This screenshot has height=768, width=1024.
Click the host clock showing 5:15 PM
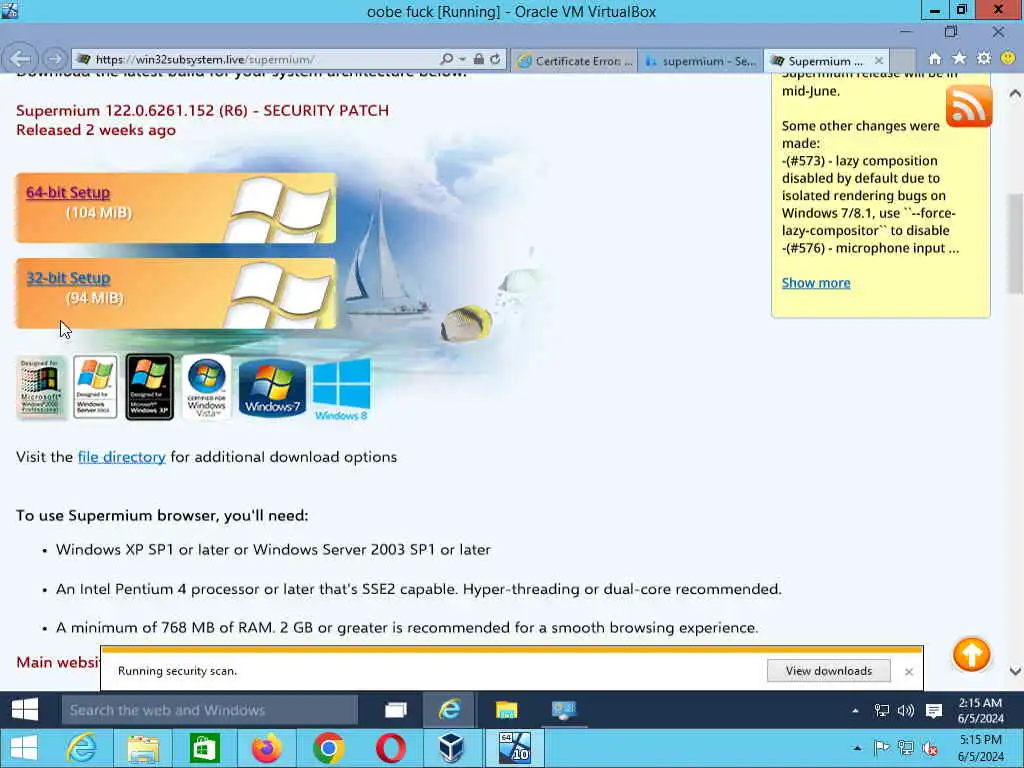pyautogui.click(x=981, y=748)
